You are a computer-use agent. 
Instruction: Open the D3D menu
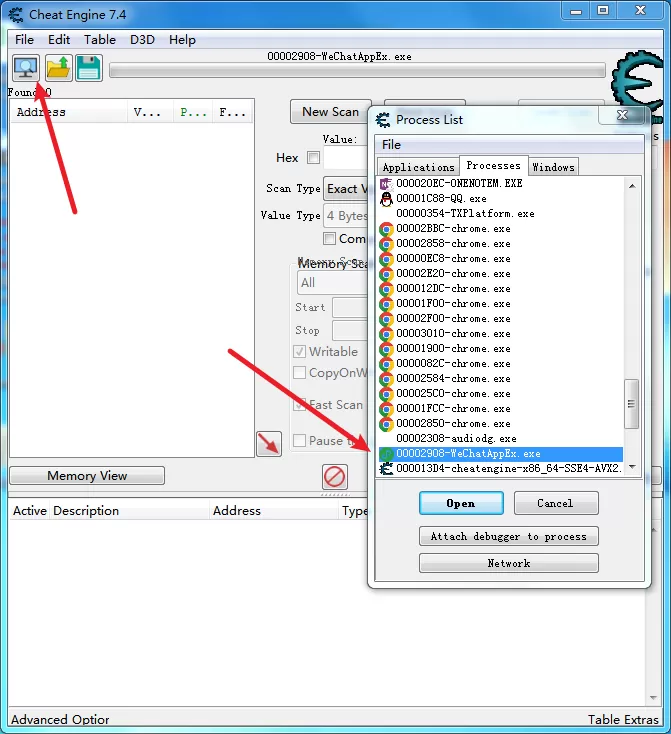[x=142, y=40]
